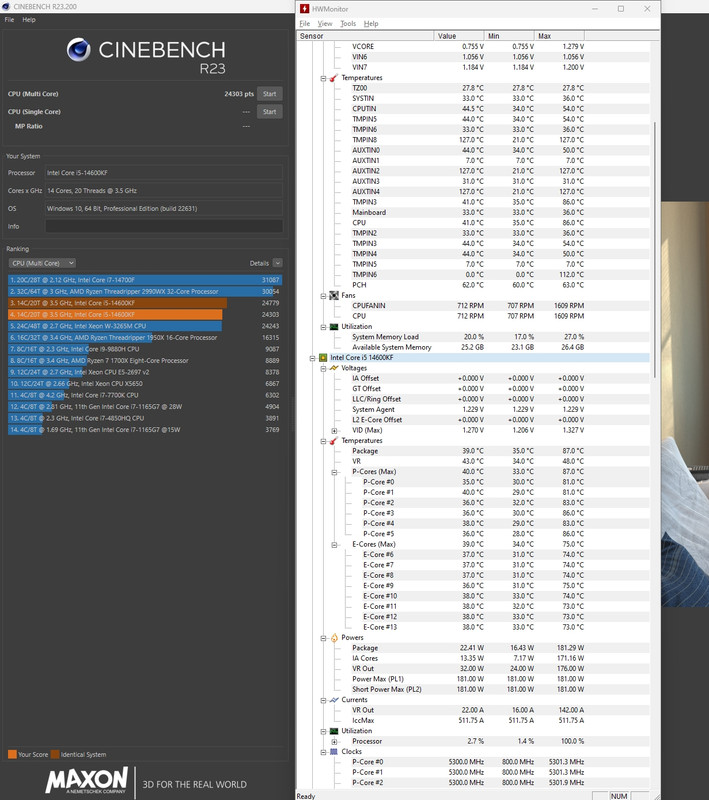The height and width of the screenshot is (800, 709).
Task: Select ranking entry Core i9-9880H
Action: 145,349
